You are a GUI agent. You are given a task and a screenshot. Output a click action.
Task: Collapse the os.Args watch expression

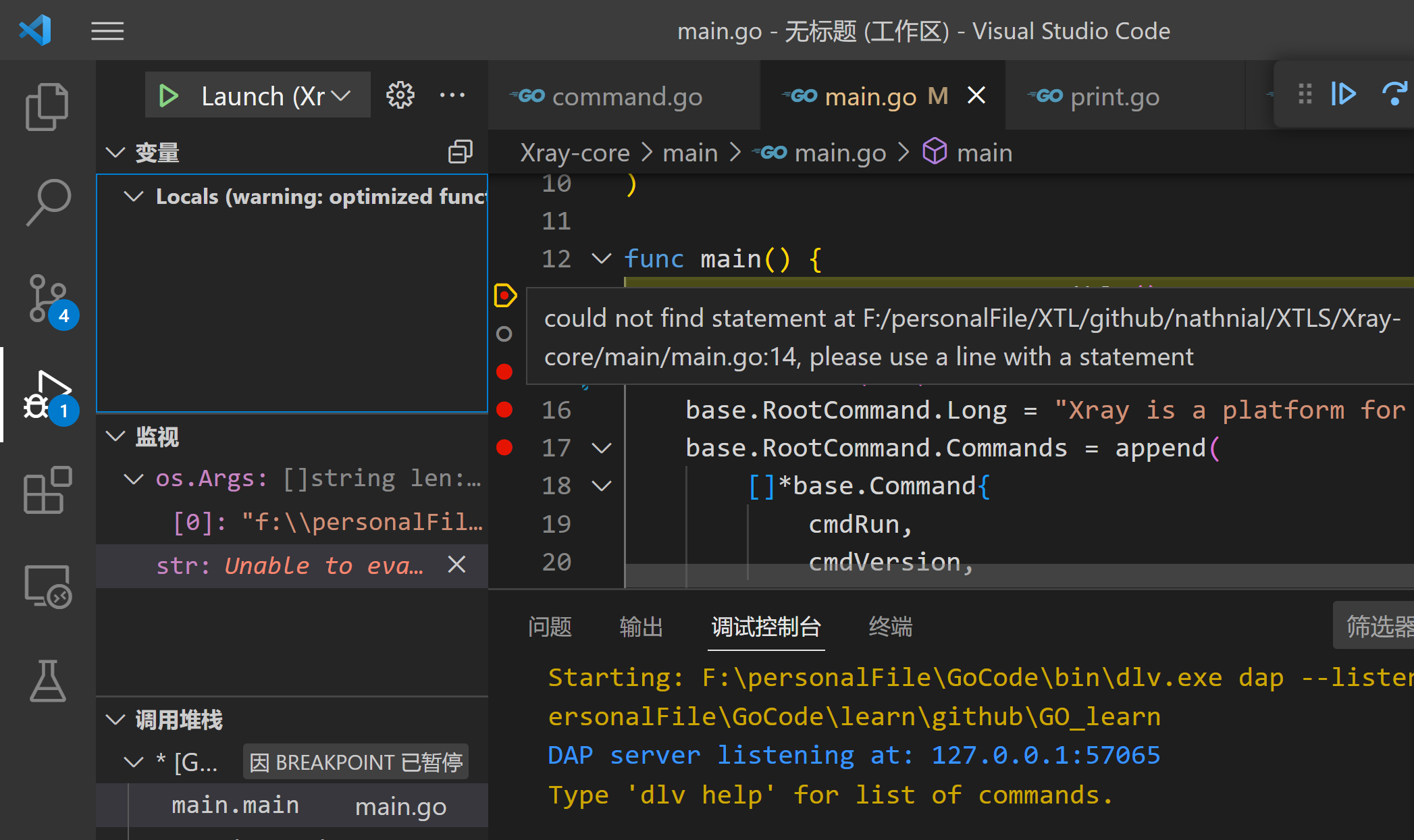pos(134,479)
